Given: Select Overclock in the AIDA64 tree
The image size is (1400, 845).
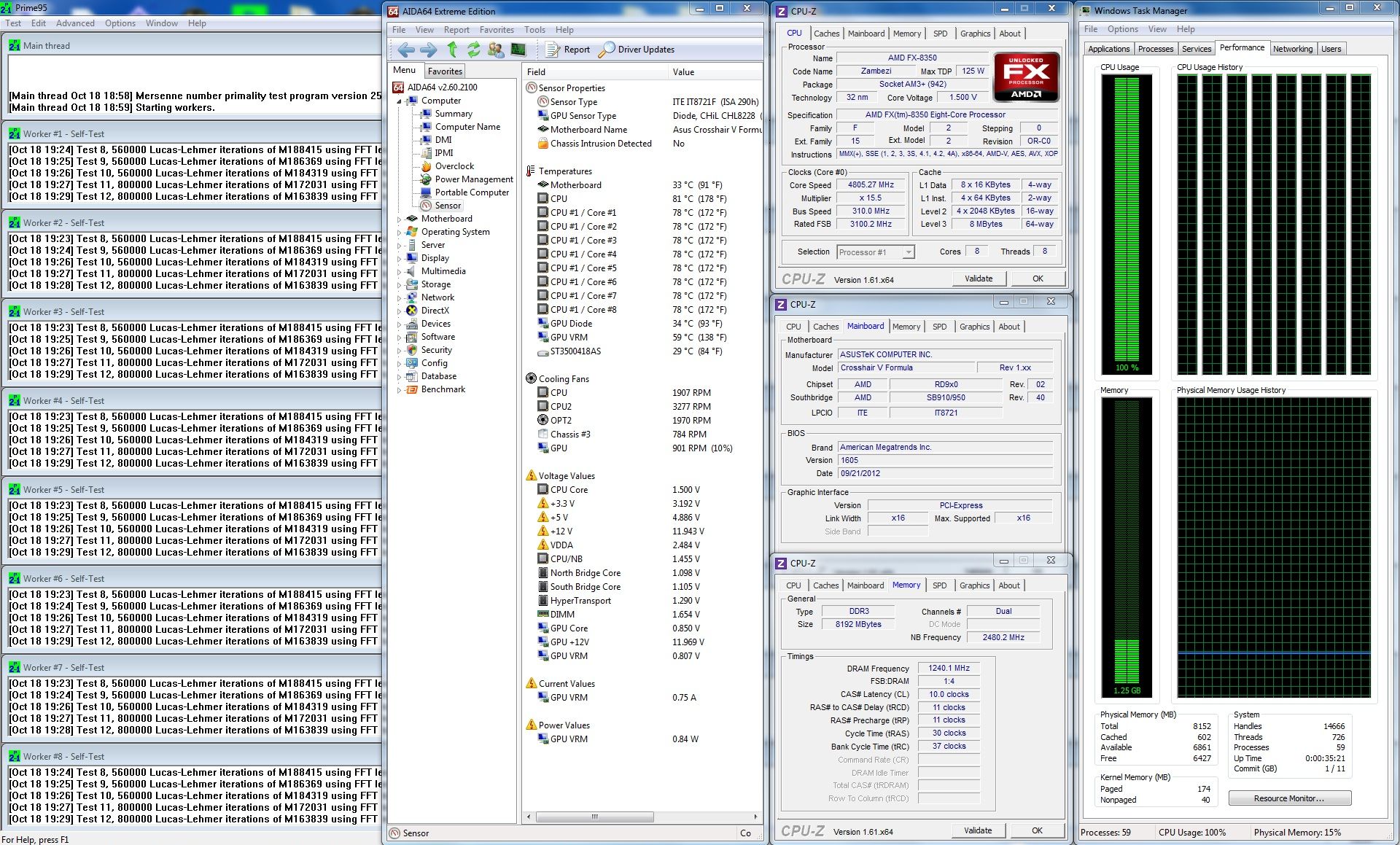Looking at the screenshot, I should tap(454, 166).
